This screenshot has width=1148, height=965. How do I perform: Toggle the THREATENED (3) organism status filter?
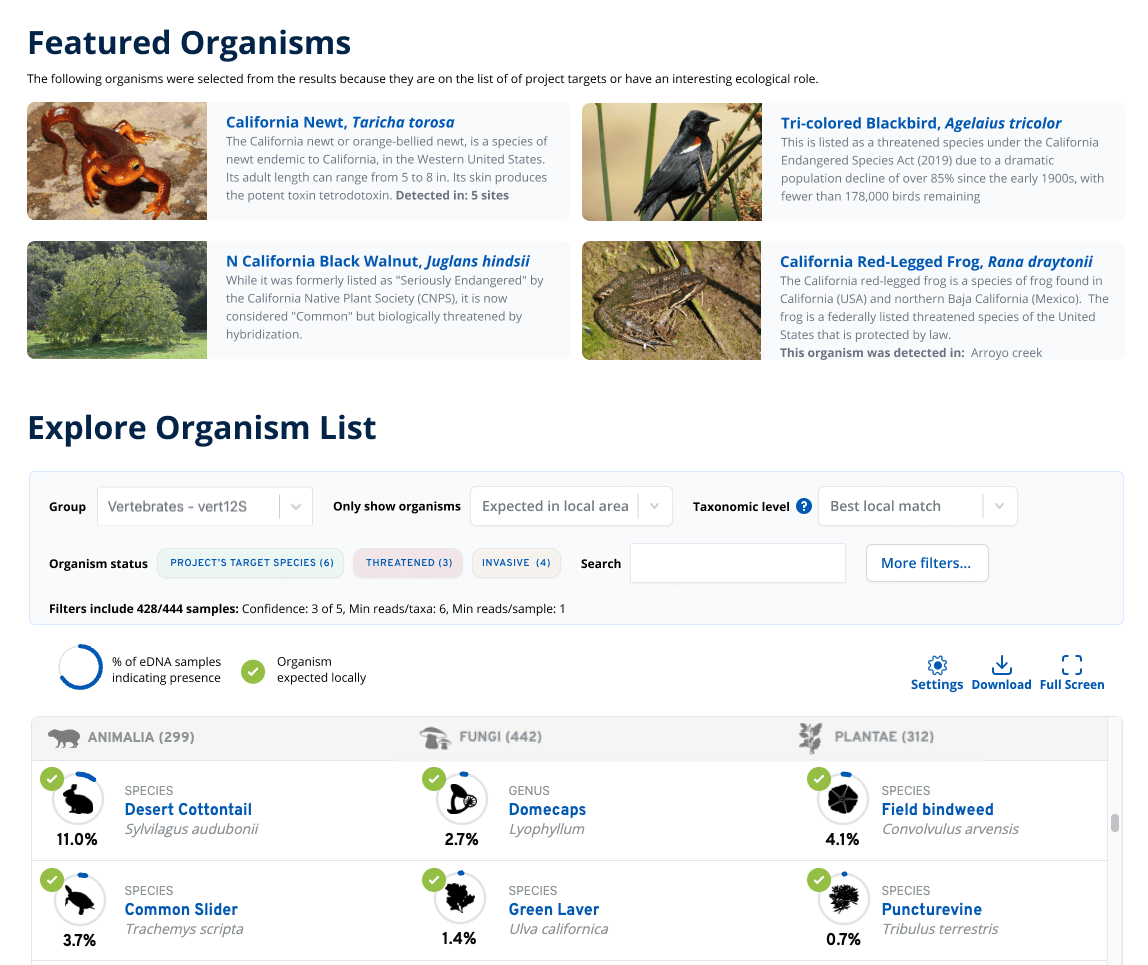point(407,563)
